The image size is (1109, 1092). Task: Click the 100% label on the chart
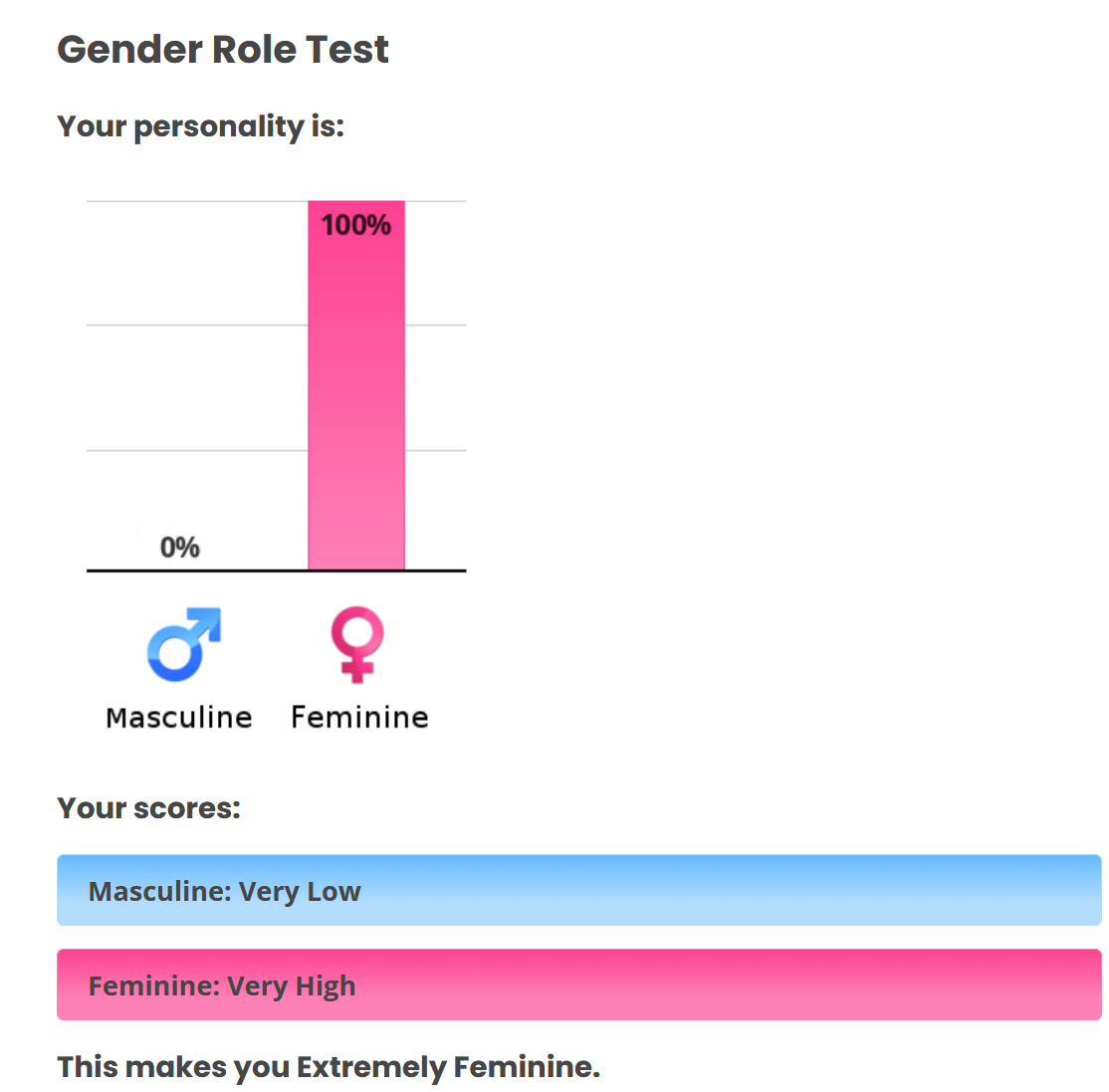(x=355, y=225)
